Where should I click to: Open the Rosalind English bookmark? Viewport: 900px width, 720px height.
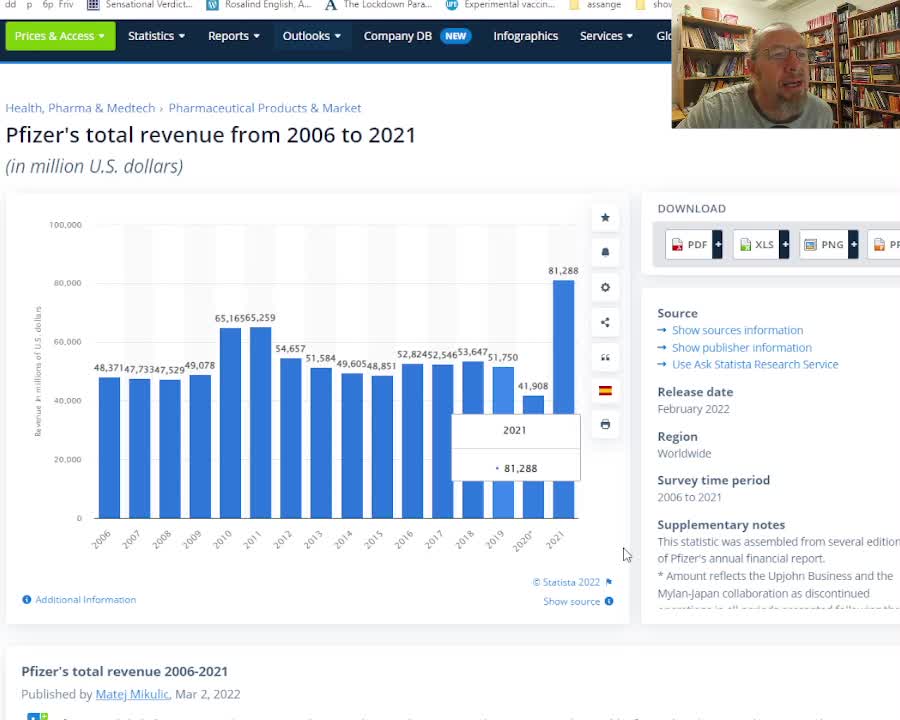tap(259, 5)
